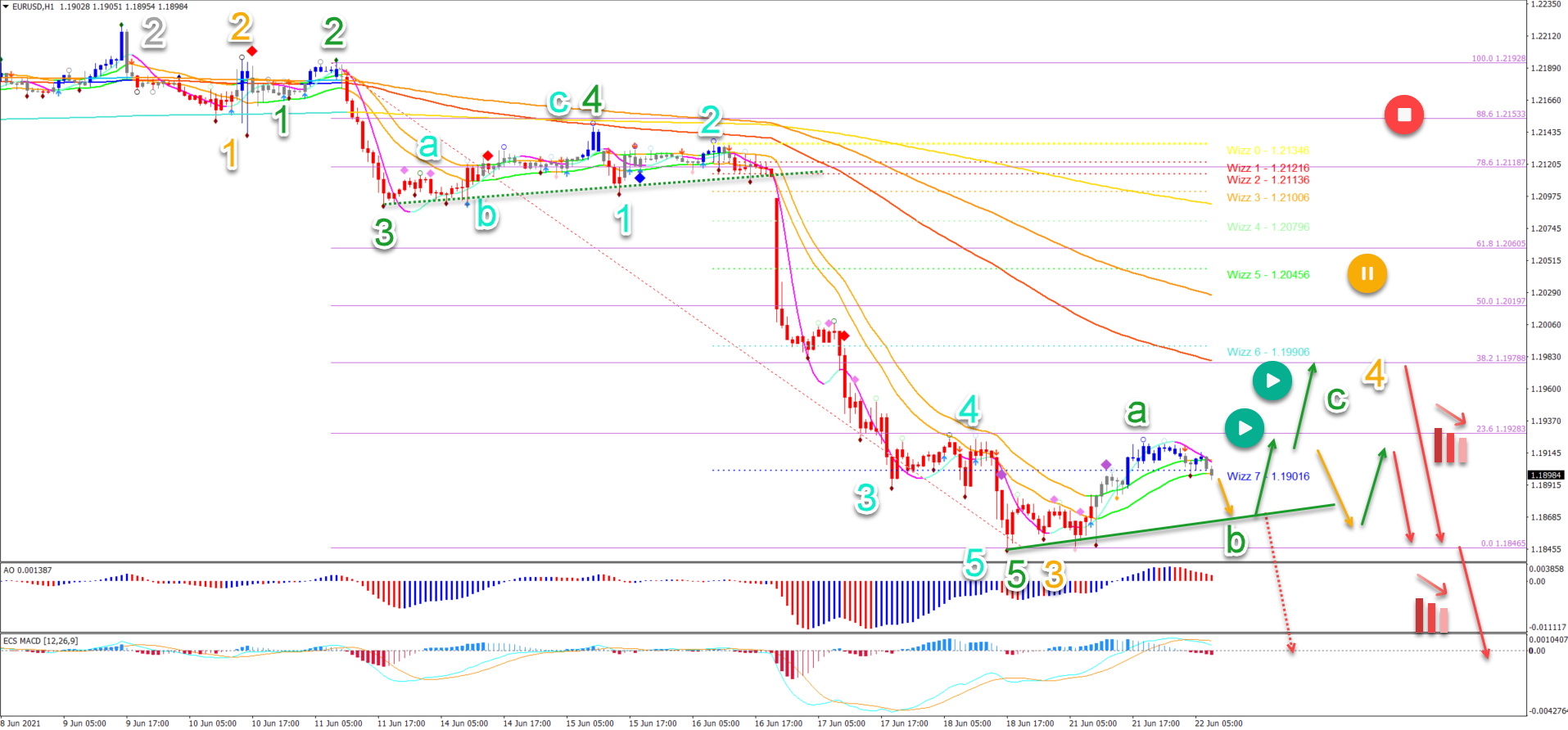Select the 50.0 1.20197 Fibonacci label

point(1501,301)
